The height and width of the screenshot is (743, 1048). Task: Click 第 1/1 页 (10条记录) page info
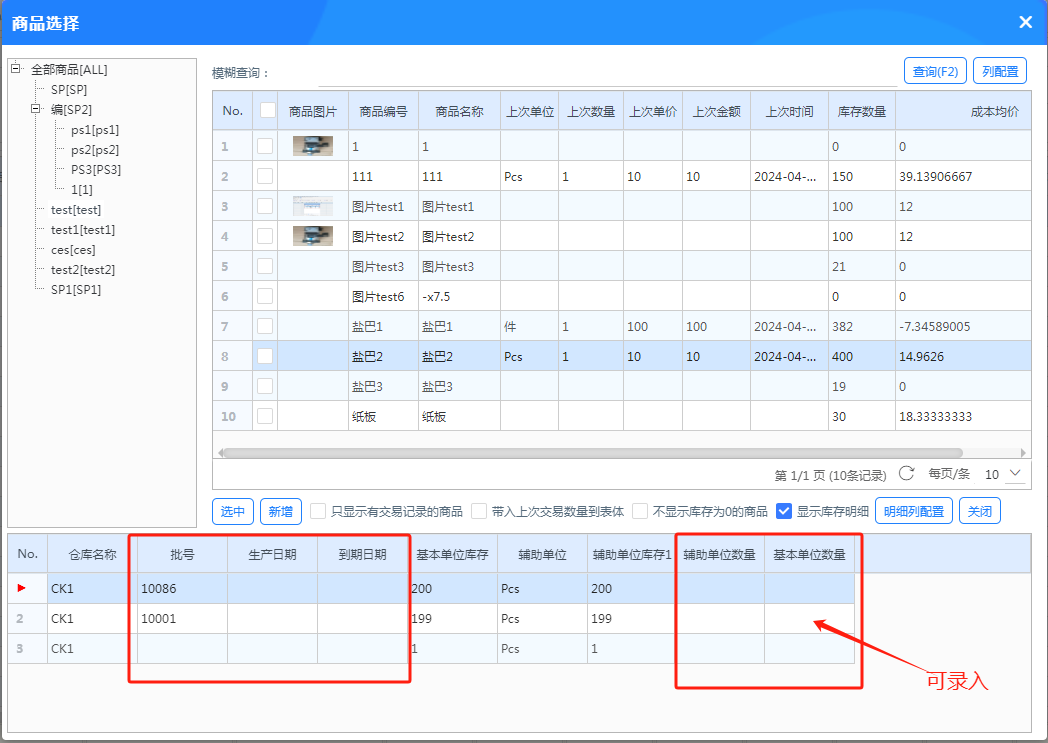(x=830, y=475)
